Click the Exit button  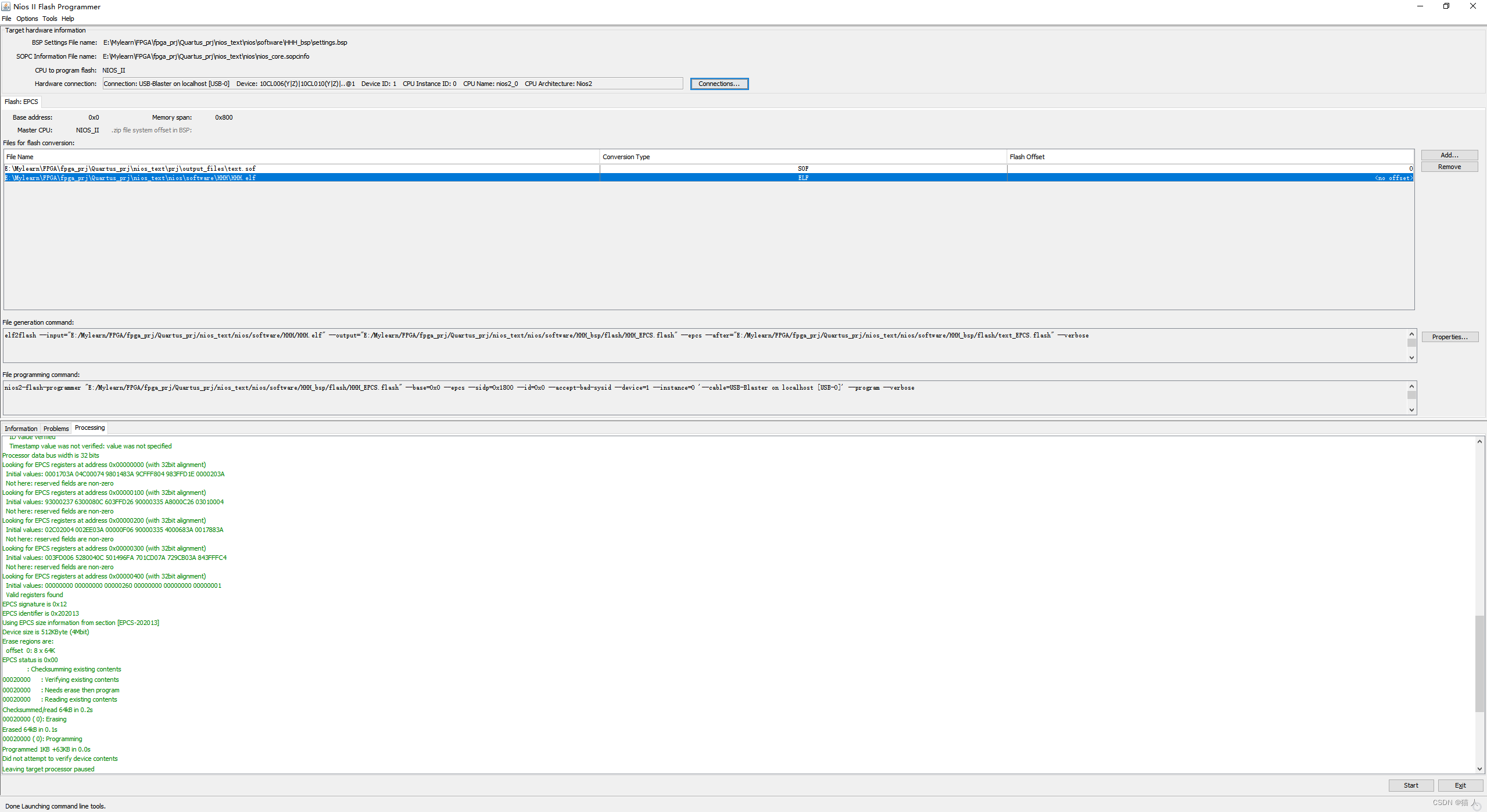point(1460,785)
